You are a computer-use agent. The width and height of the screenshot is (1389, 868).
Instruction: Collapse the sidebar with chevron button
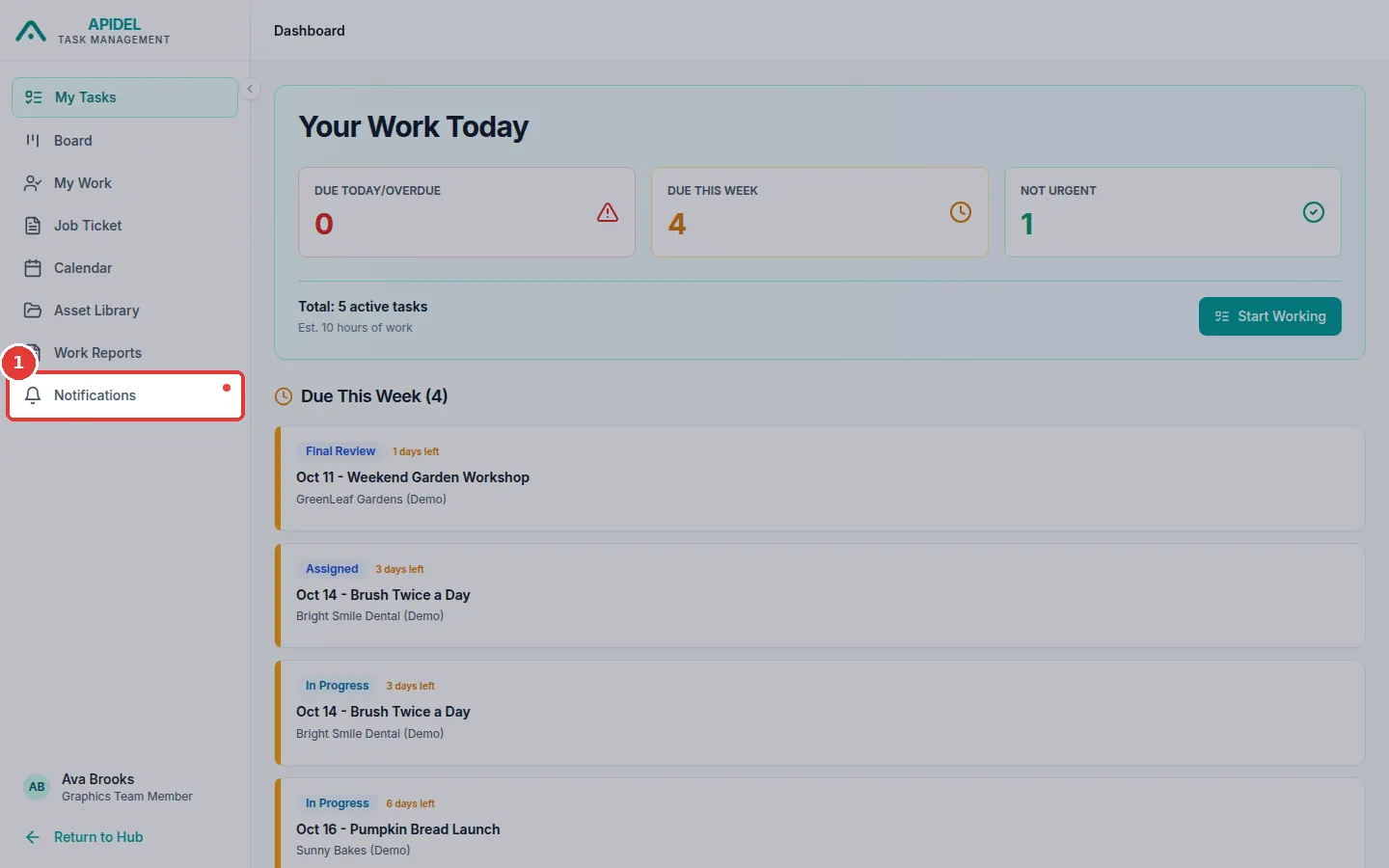[x=250, y=89]
